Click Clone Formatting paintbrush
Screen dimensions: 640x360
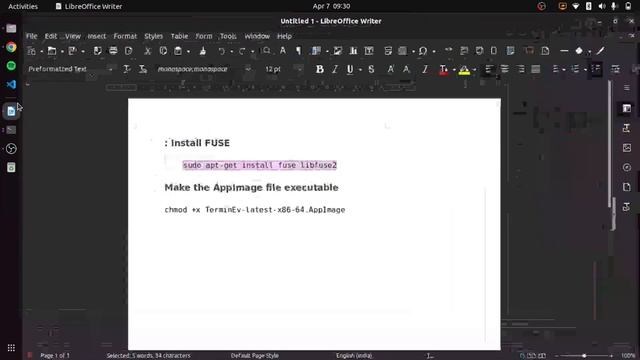tap(202, 51)
